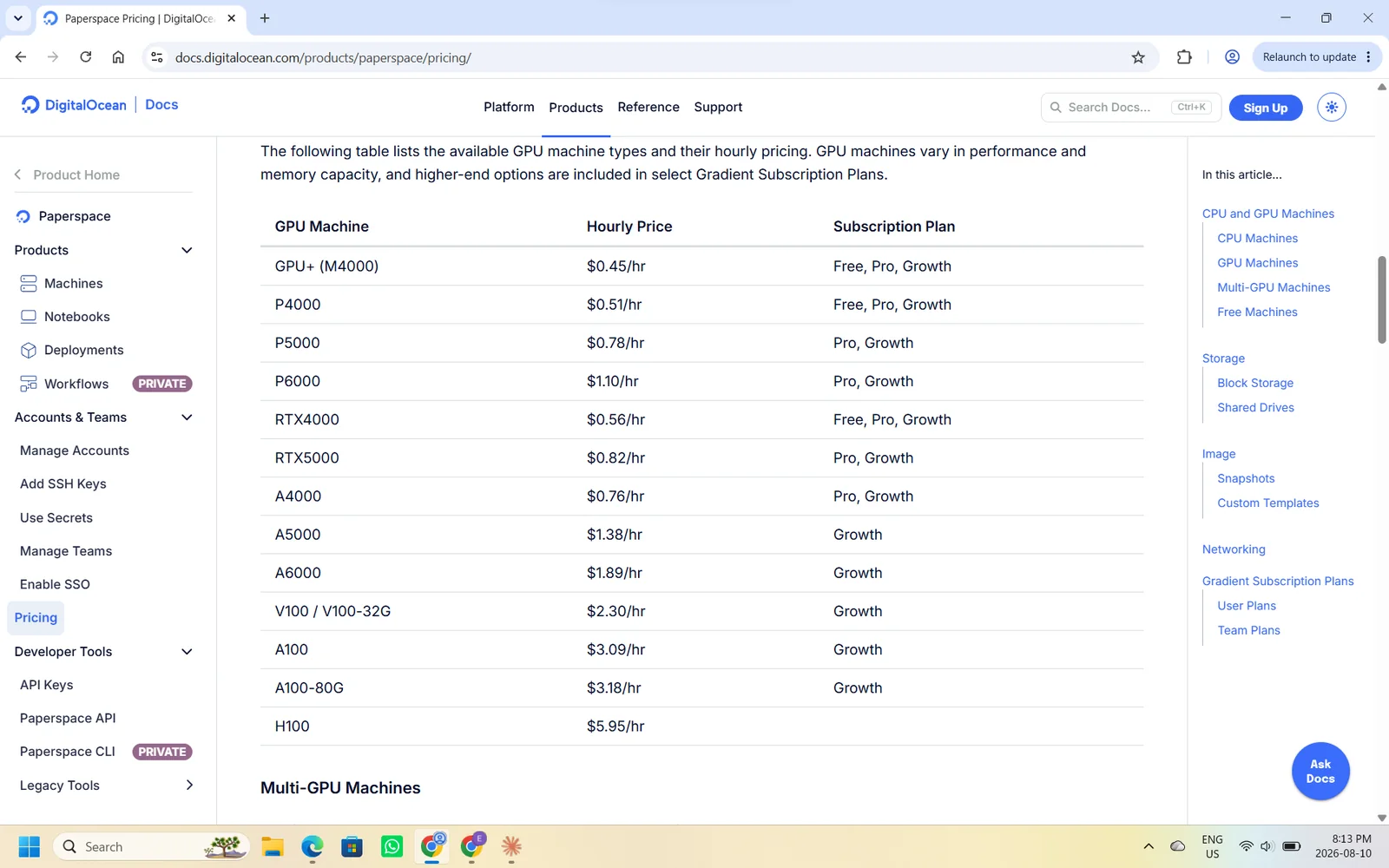The width and height of the screenshot is (1389, 868).
Task: Collapse the Products sidebar section
Action: point(187,250)
